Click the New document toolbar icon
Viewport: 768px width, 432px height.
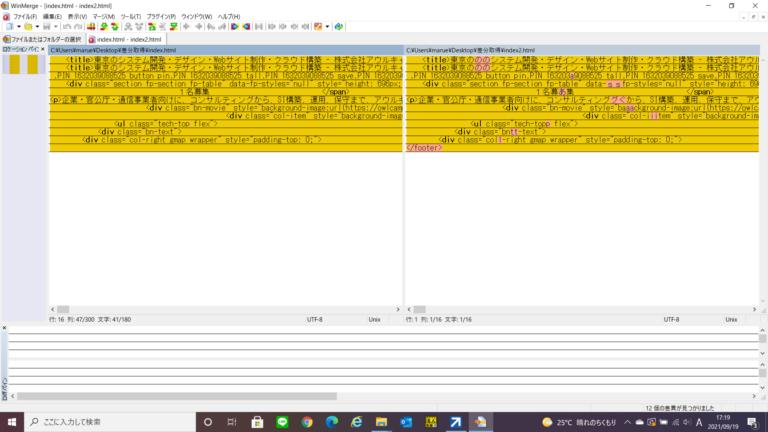pyautogui.click(x=6, y=27)
